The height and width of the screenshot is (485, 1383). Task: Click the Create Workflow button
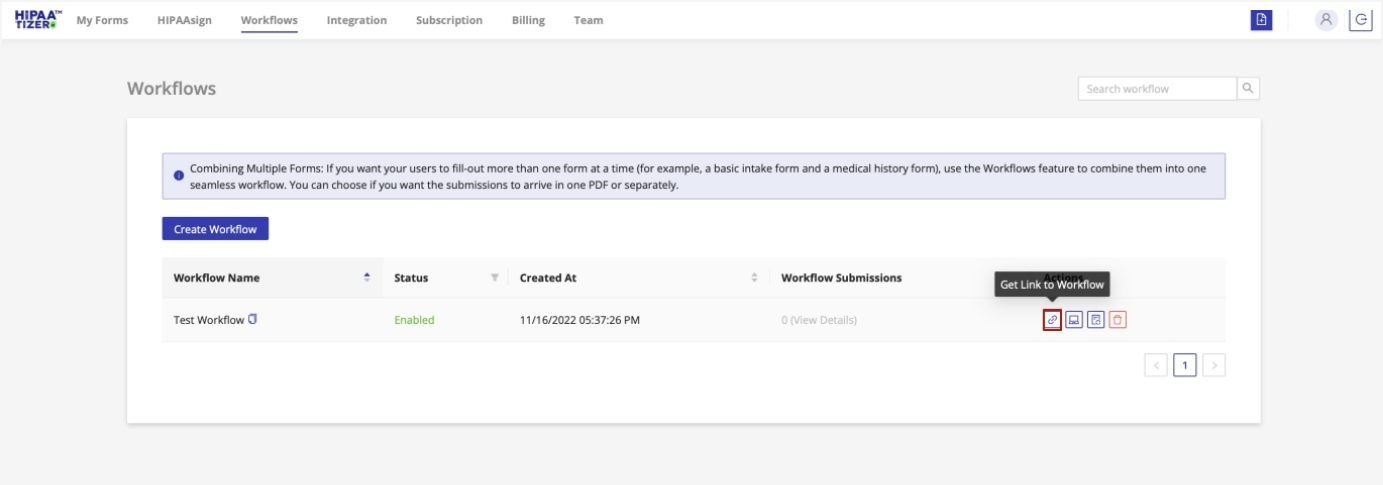[215, 229]
